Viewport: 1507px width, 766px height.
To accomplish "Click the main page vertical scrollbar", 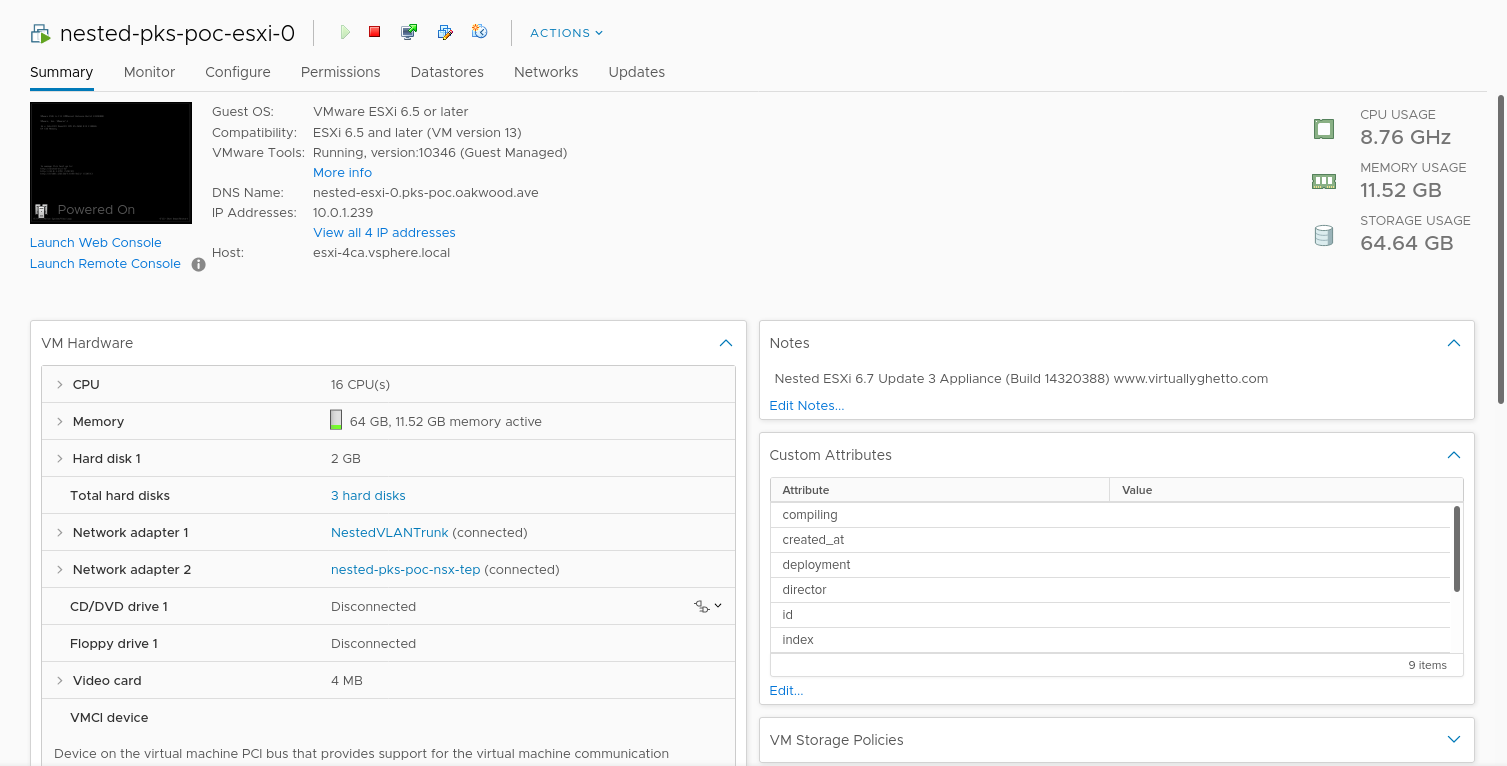I will (1501, 250).
